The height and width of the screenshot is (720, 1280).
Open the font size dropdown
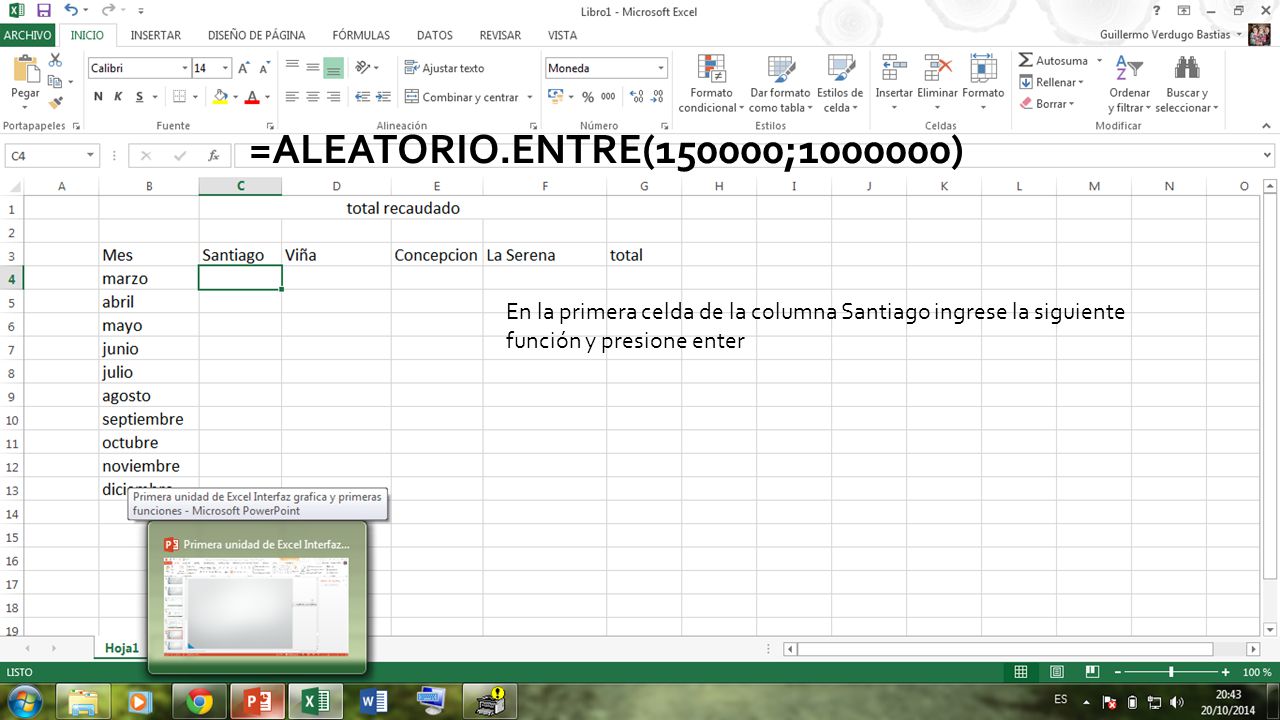226,68
